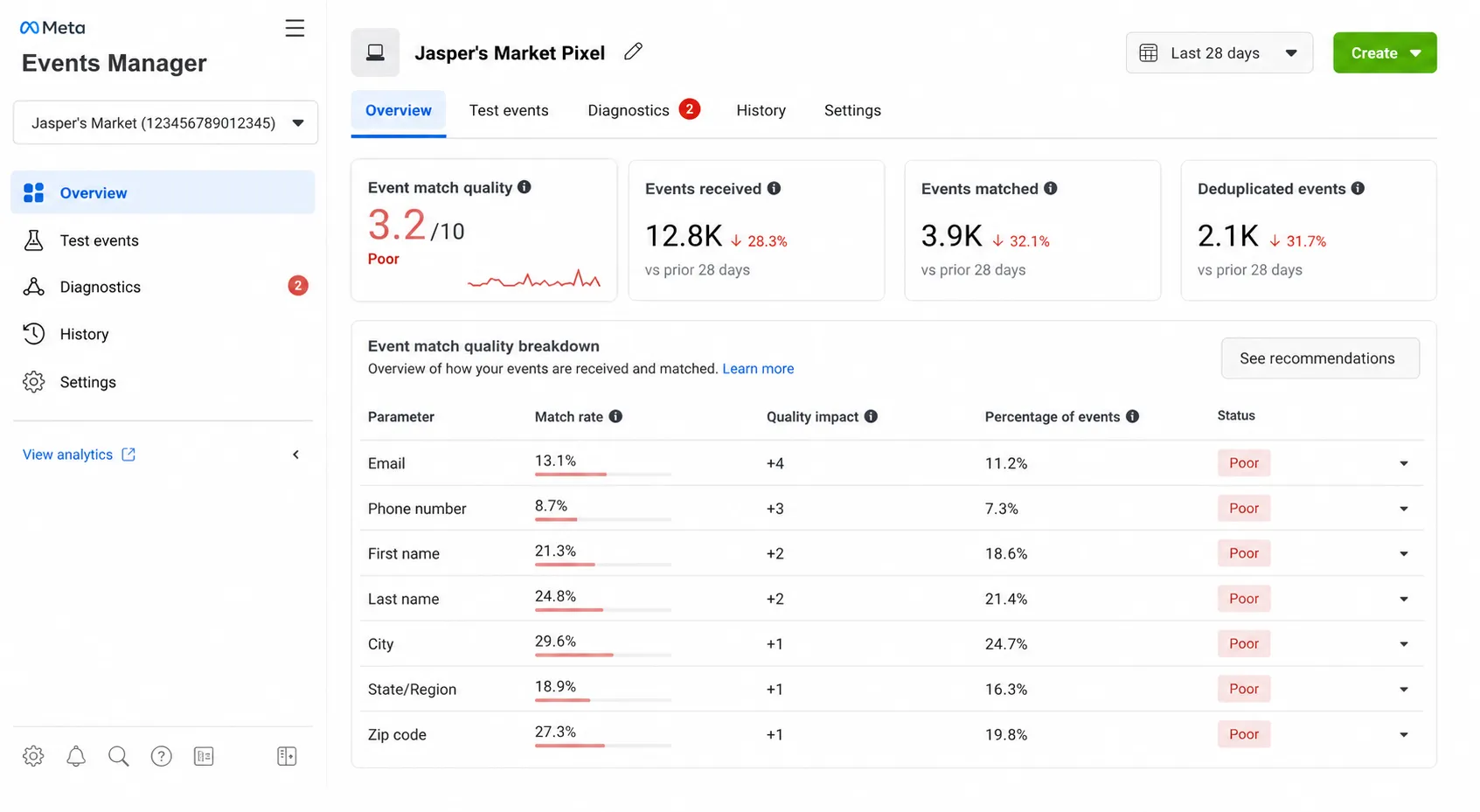The height and width of the screenshot is (812, 1480).
Task: Click the City match rate progress bar
Action: 603,655
